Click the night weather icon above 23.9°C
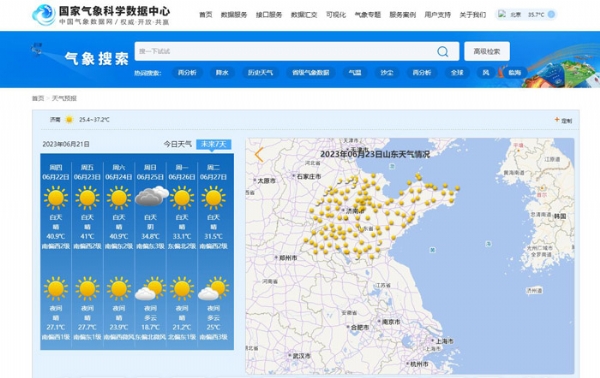 click(119, 288)
